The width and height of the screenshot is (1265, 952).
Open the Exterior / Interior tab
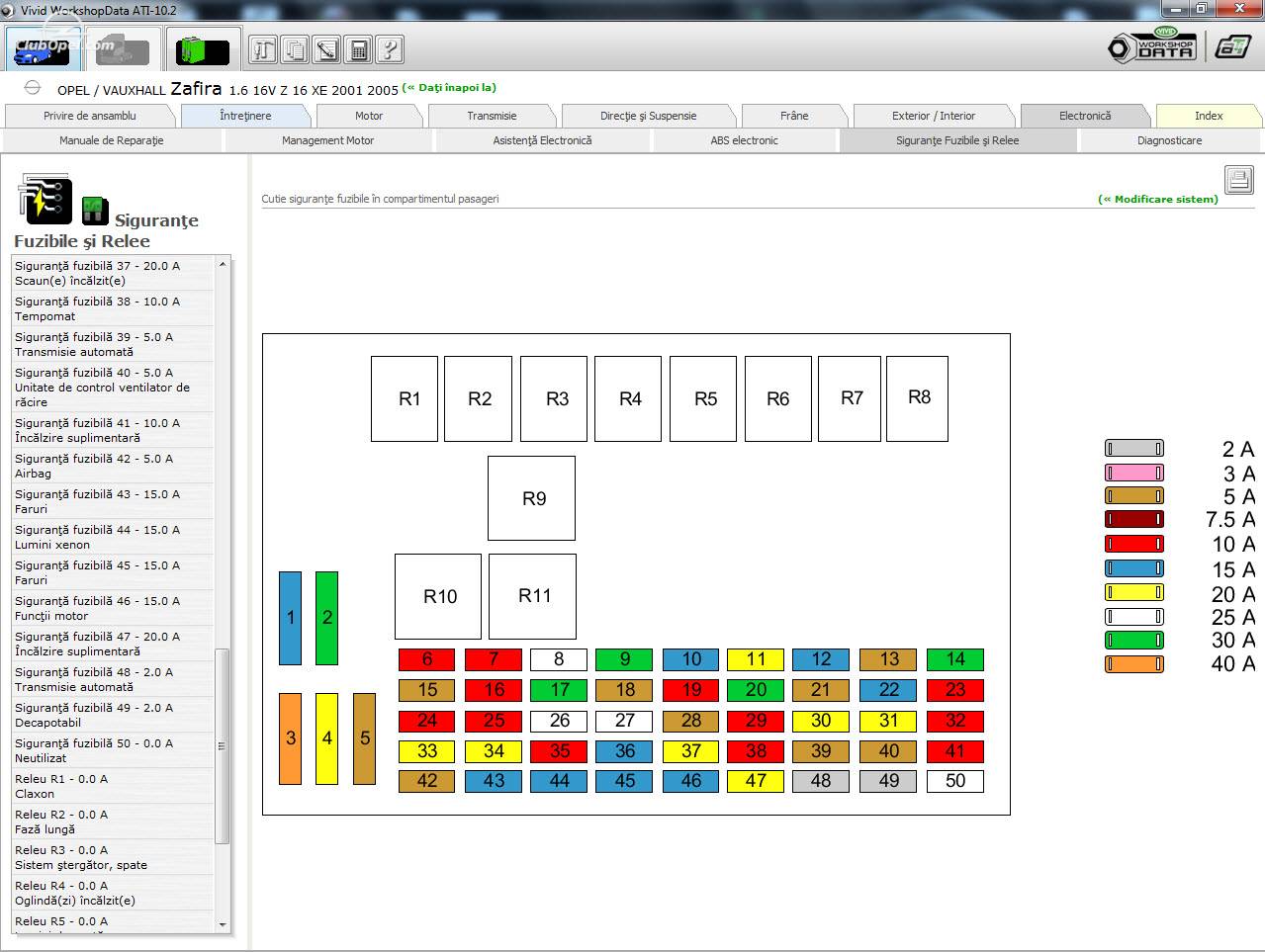[934, 116]
